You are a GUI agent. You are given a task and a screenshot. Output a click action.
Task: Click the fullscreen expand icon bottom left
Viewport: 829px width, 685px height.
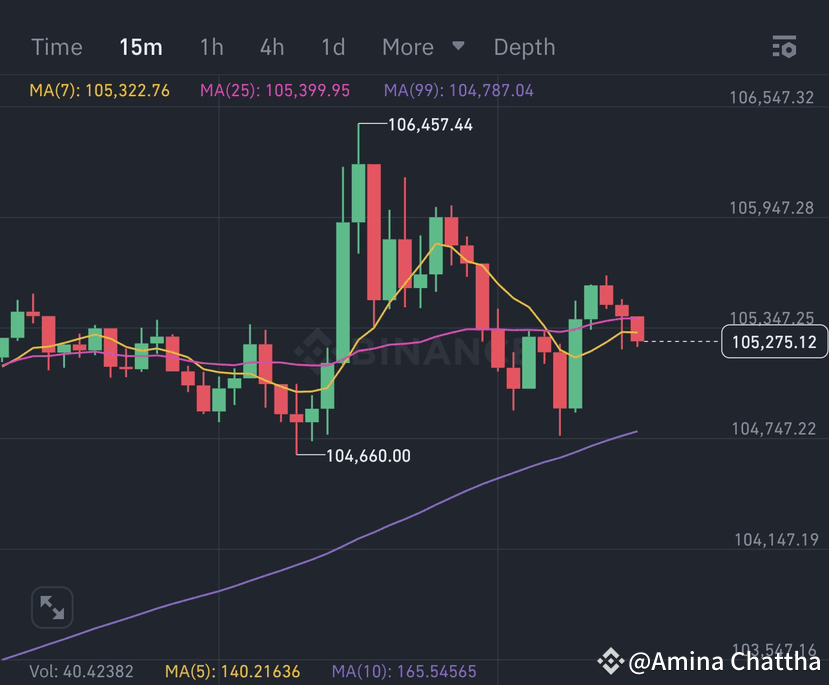pyautogui.click(x=51, y=607)
